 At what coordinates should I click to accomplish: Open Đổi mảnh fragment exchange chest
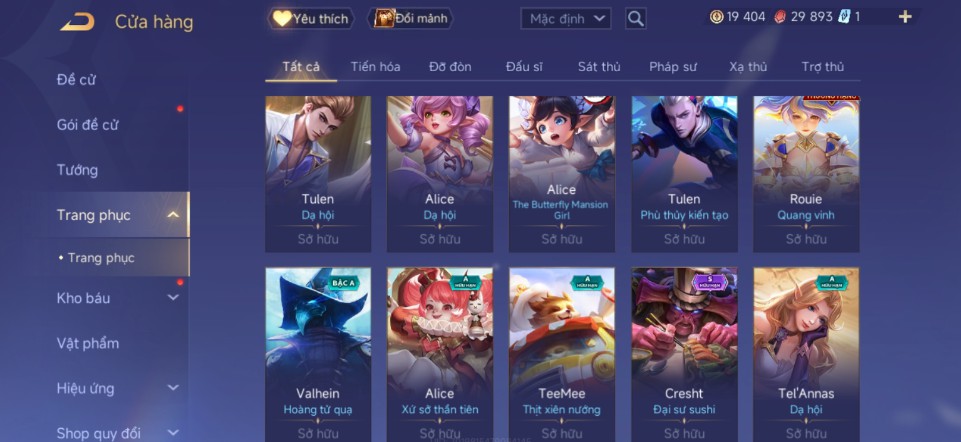(x=410, y=18)
